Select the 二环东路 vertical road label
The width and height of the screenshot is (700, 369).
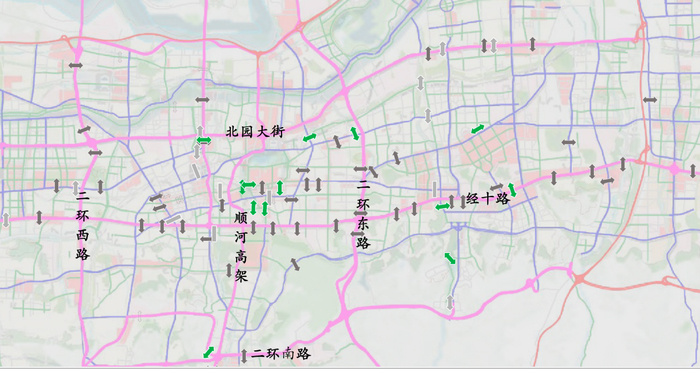click(363, 214)
